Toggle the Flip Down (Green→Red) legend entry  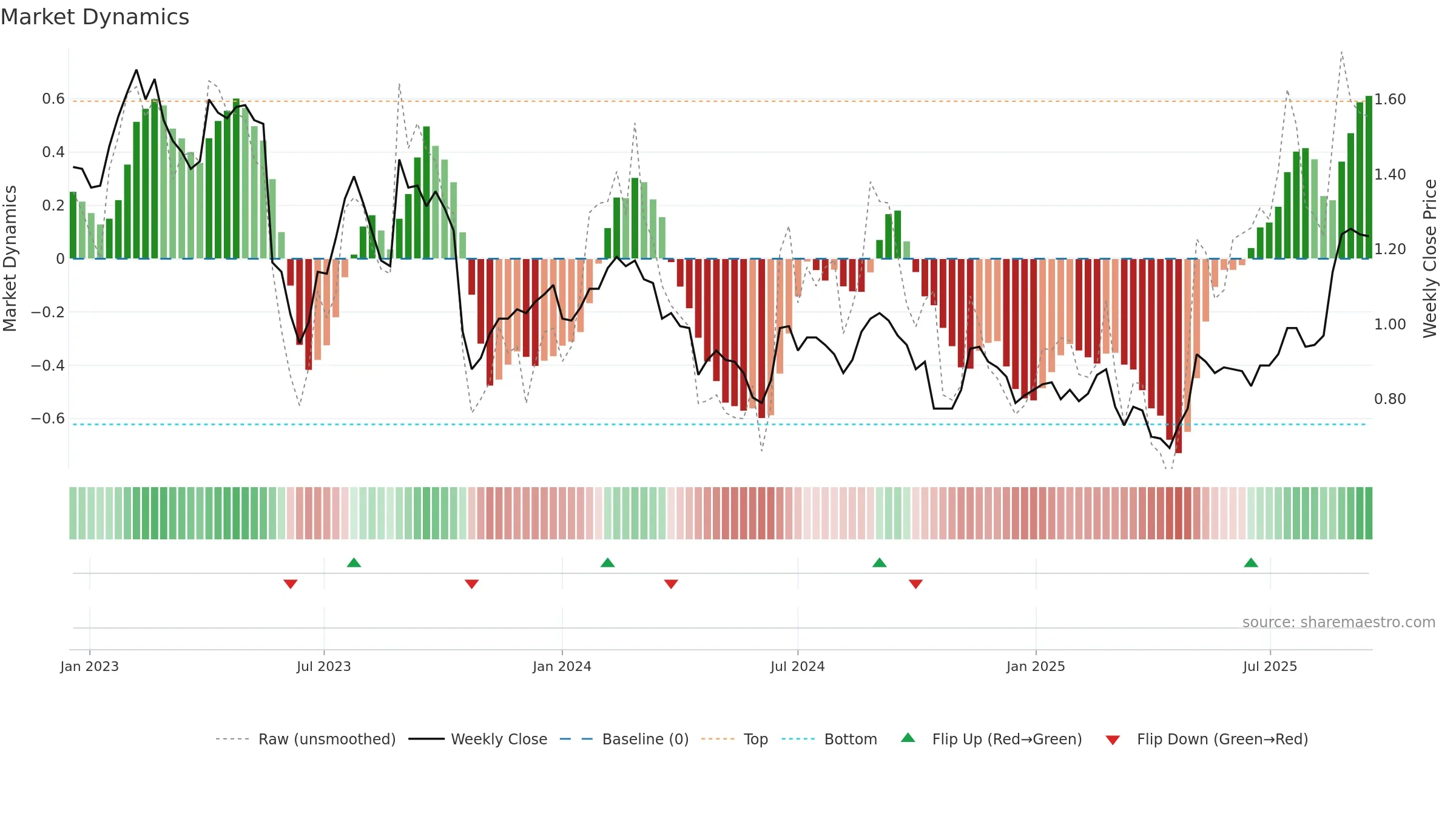coord(1207,739)
